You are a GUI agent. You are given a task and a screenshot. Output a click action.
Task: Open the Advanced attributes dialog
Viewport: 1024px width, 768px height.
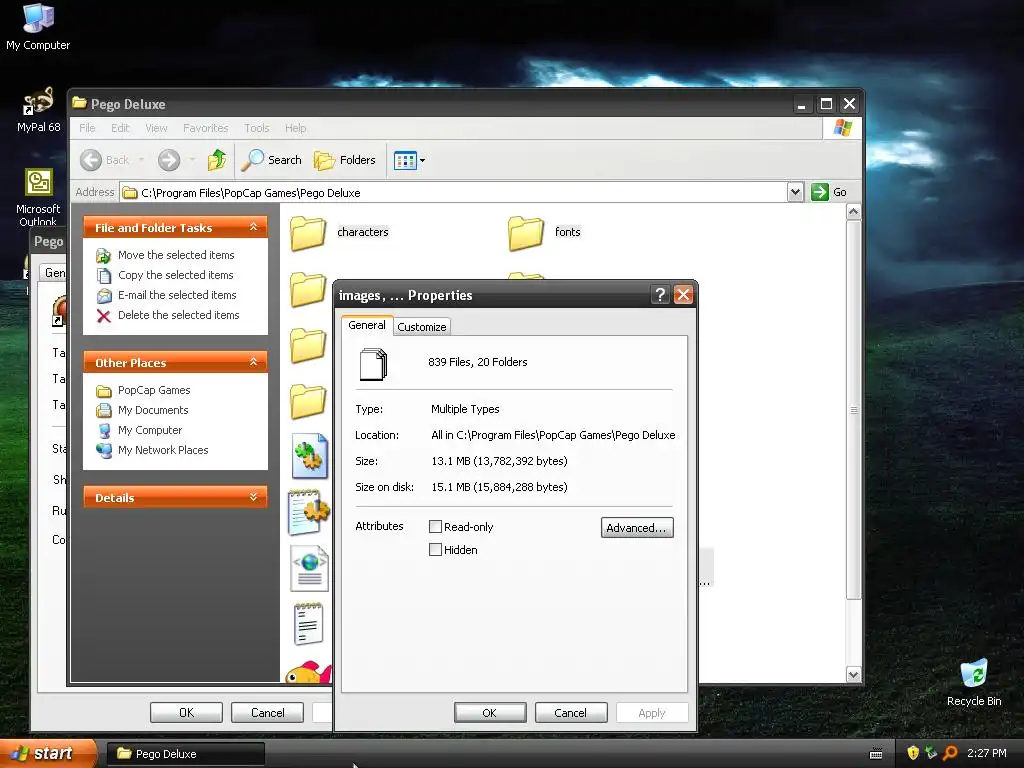[x=637, y=528]
